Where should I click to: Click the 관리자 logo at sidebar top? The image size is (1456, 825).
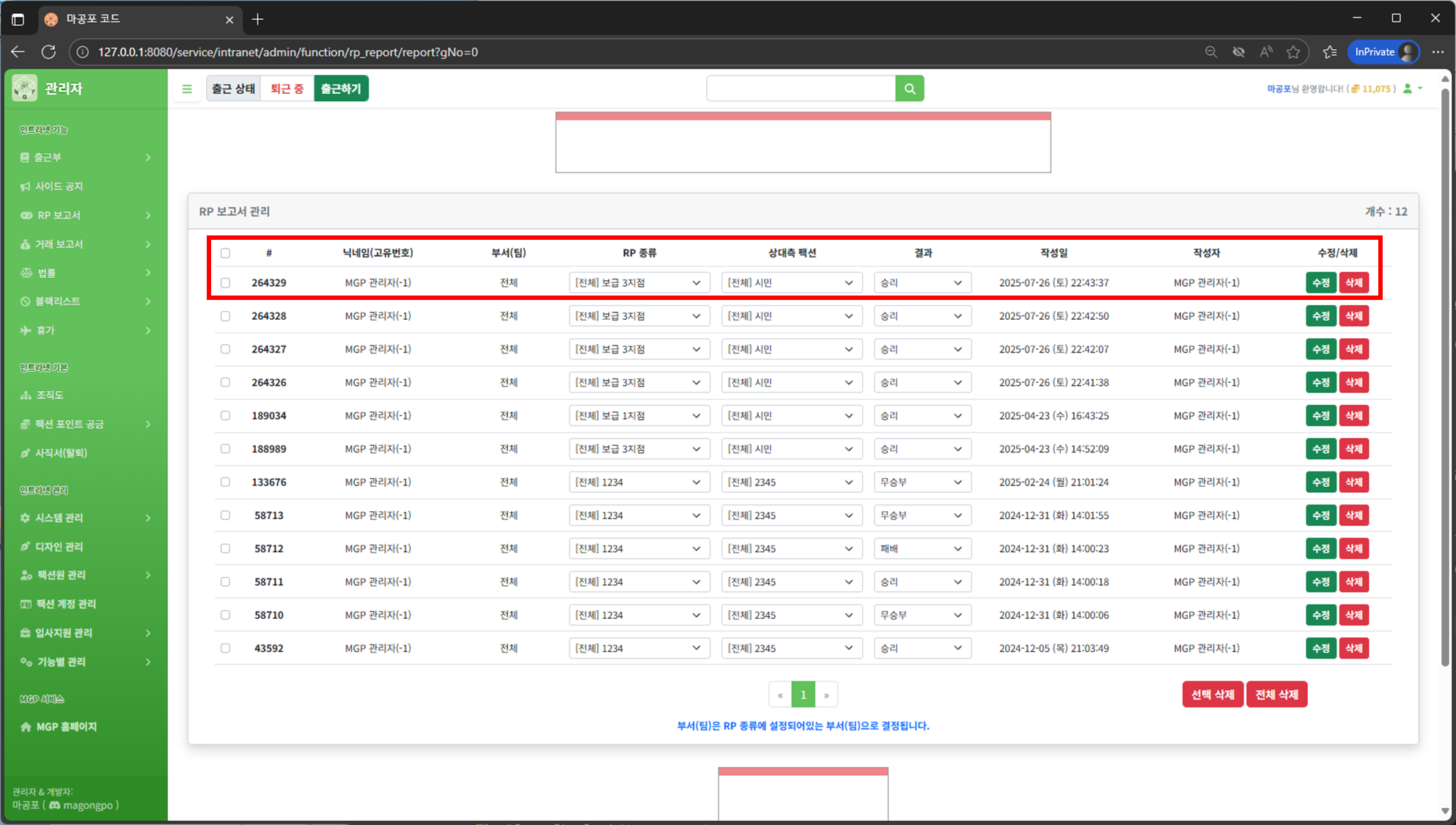(x=25, y=88)
